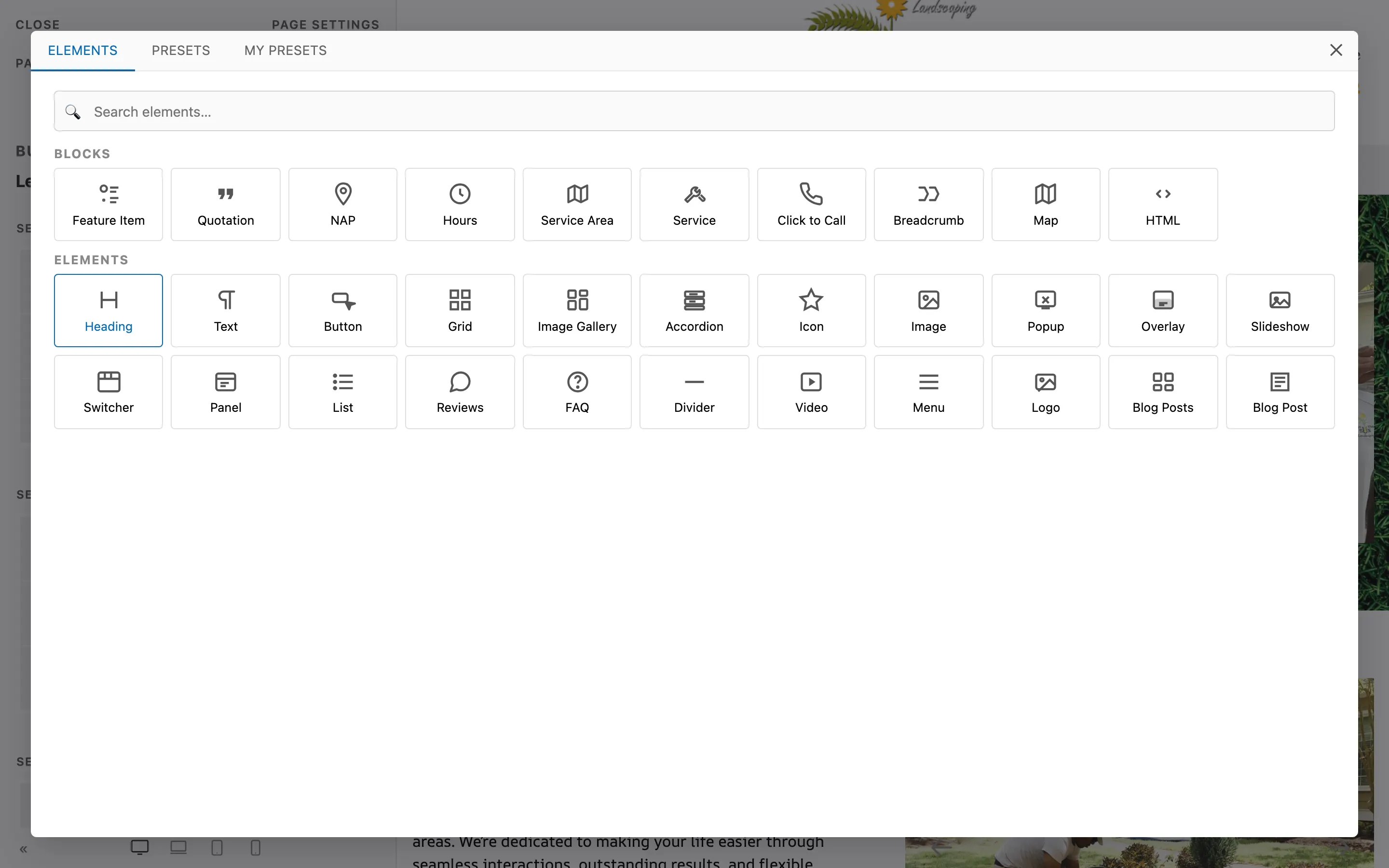The height and width of the screenshot is (868, 1389).
Task: Insert the Logo element
Action: 1046,392
